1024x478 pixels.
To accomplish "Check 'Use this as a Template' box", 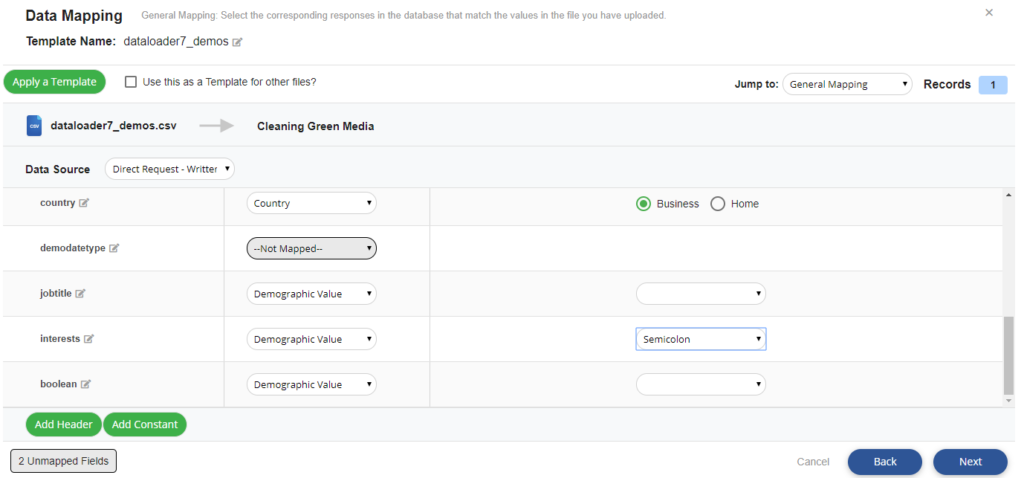I will click(x=131, y=82).
